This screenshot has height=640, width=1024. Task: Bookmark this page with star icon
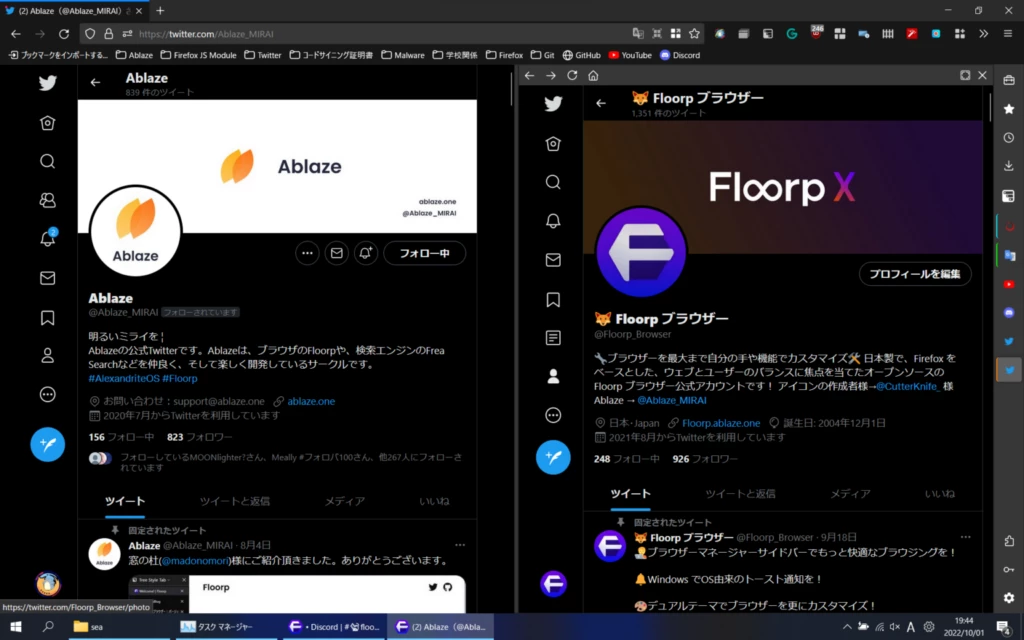[694, 33]
